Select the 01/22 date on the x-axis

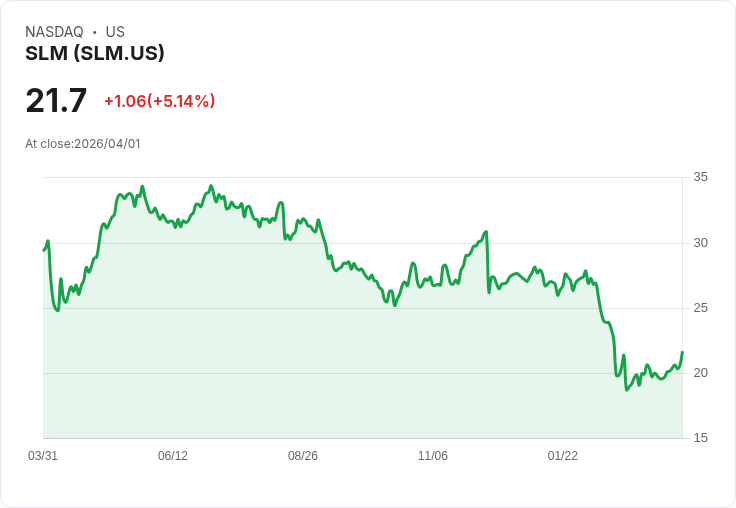tap(563, 456)
